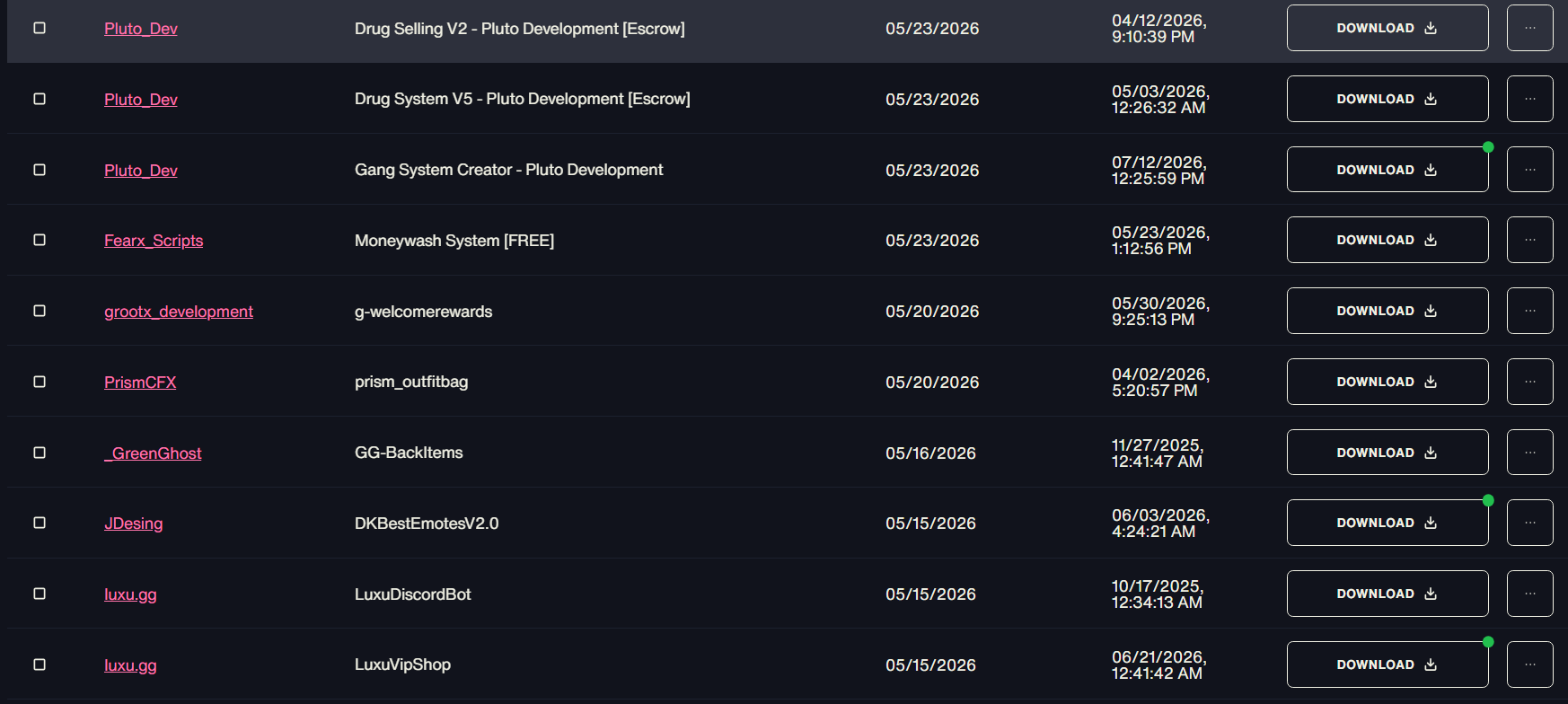Tick the prism_outfitbag row checkbox
Viewport: 1568px width, 704px height.
40,382
